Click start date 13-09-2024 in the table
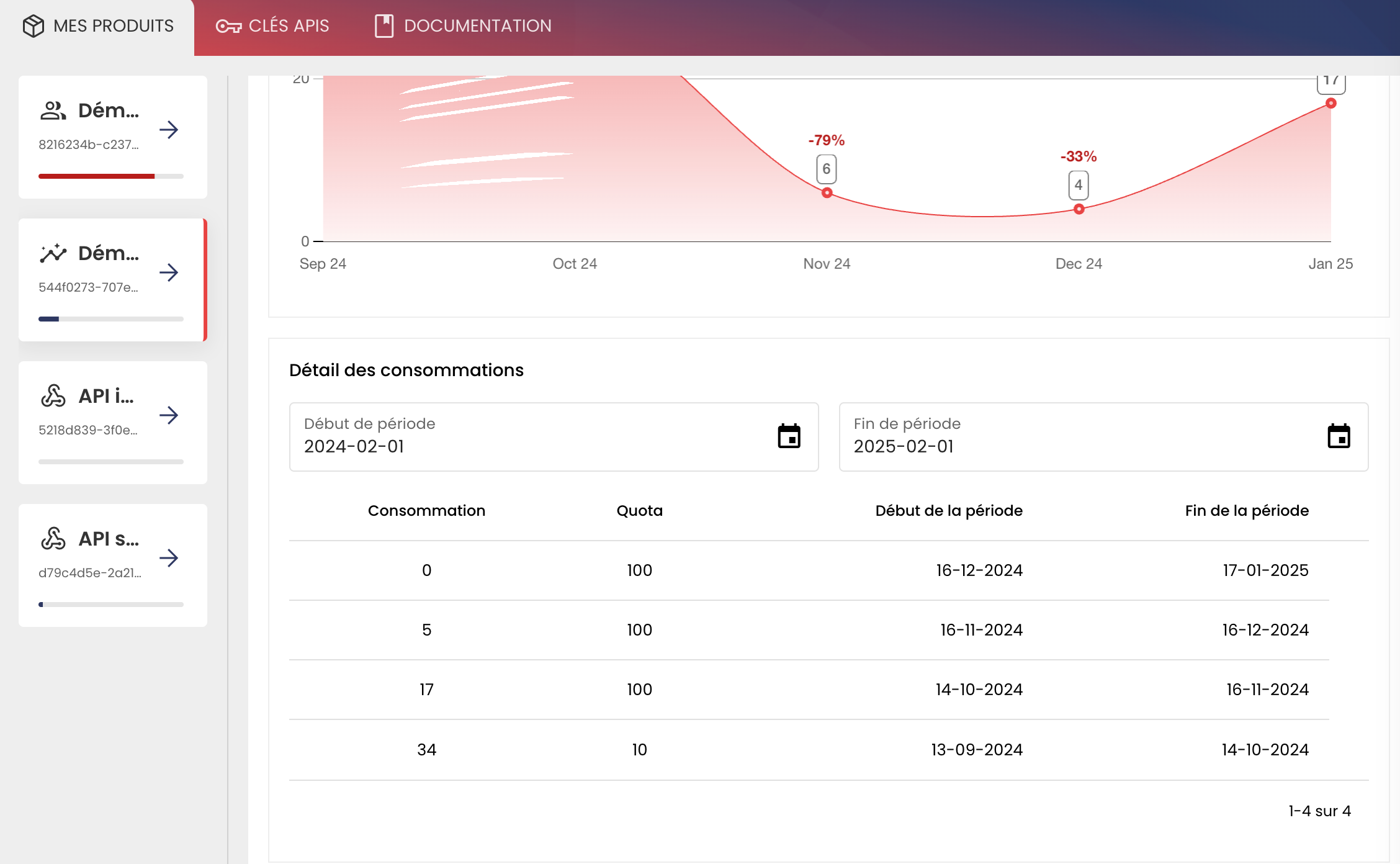The height and width of the screenshot is (864, 1400). pyautogui.click(x=977, y=750)
